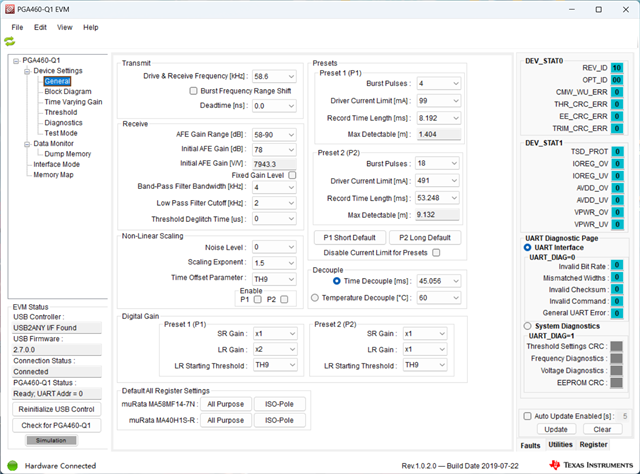The height and width of the screenshot is (474, 640).
Task: Open the Help menu
Action: pyautogui.click(x=91, y=27)
